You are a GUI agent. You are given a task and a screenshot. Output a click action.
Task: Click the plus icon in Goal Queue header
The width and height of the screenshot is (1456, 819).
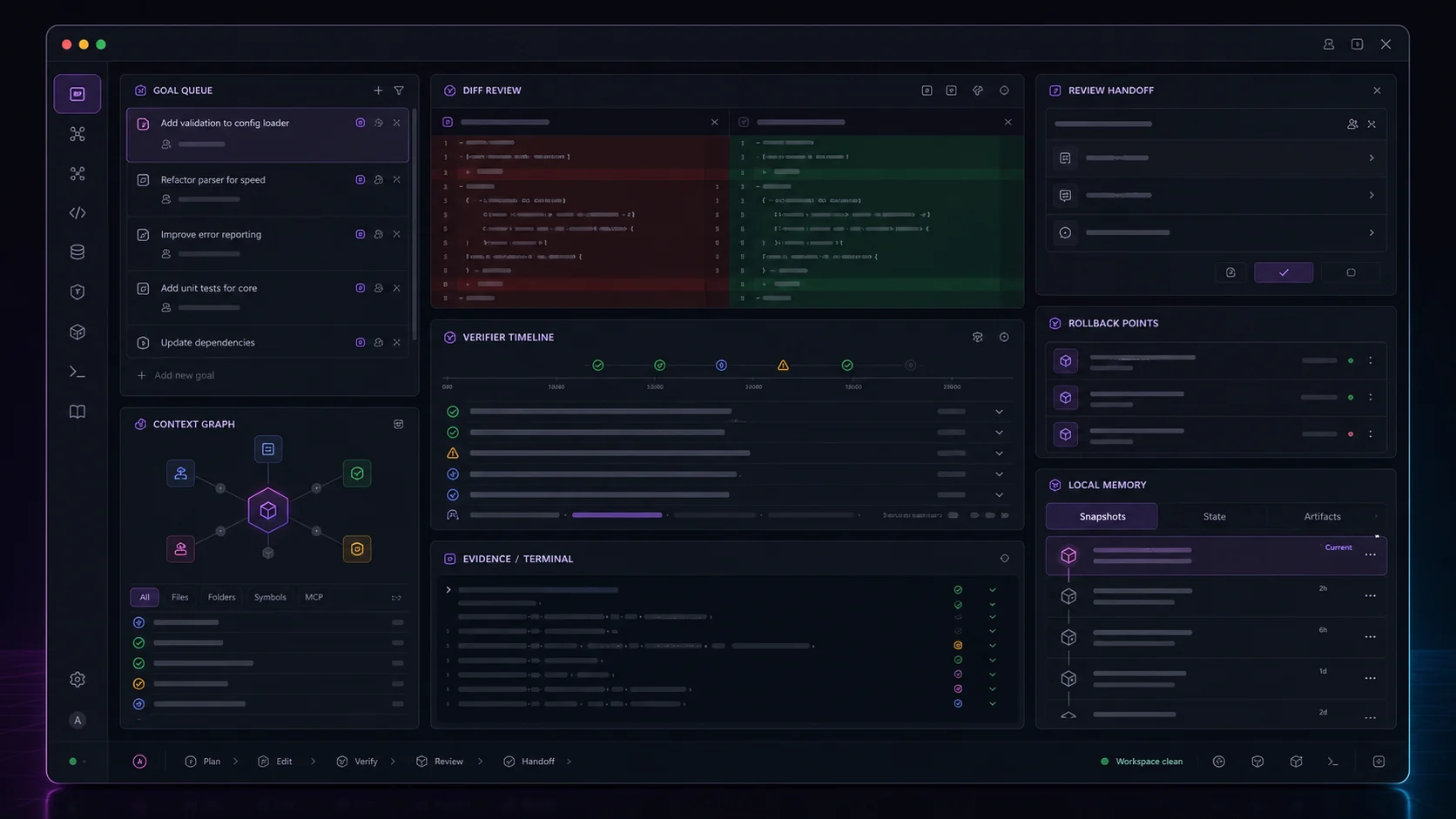tap(378, 91)
